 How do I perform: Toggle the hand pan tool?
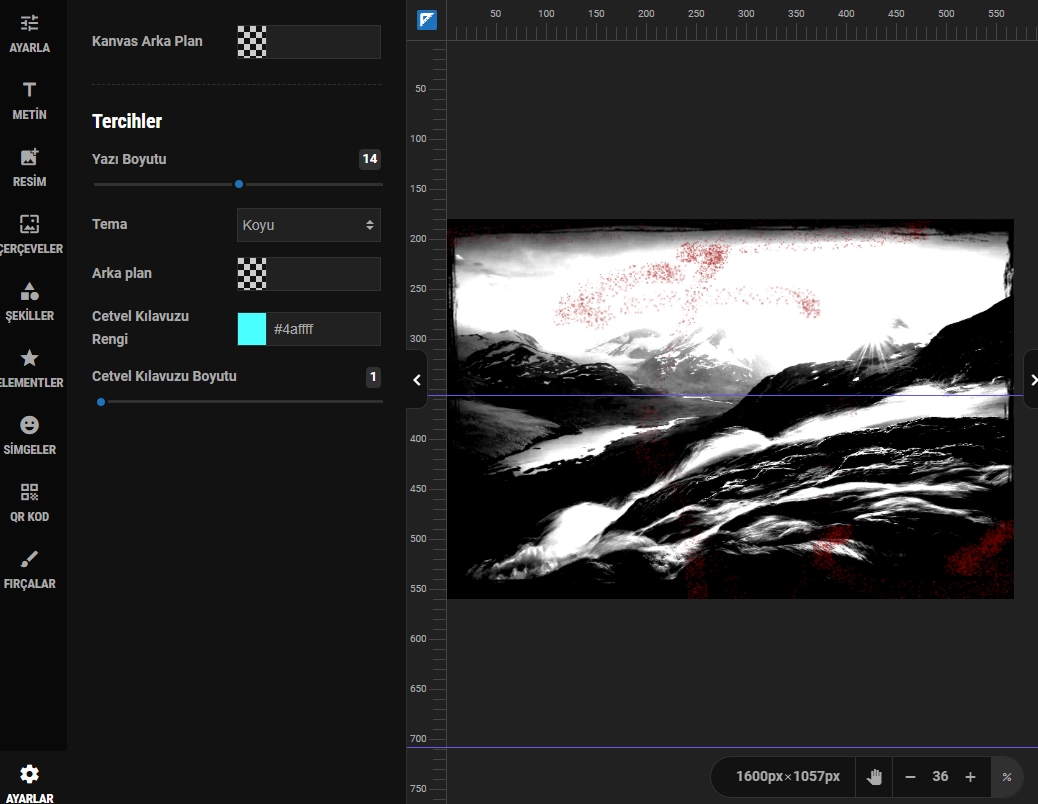(874, 777)
